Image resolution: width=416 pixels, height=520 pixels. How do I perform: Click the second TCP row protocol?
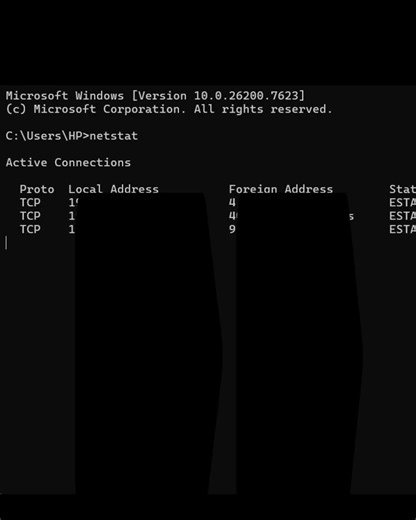pyautogui.click(x=30, y=216)
